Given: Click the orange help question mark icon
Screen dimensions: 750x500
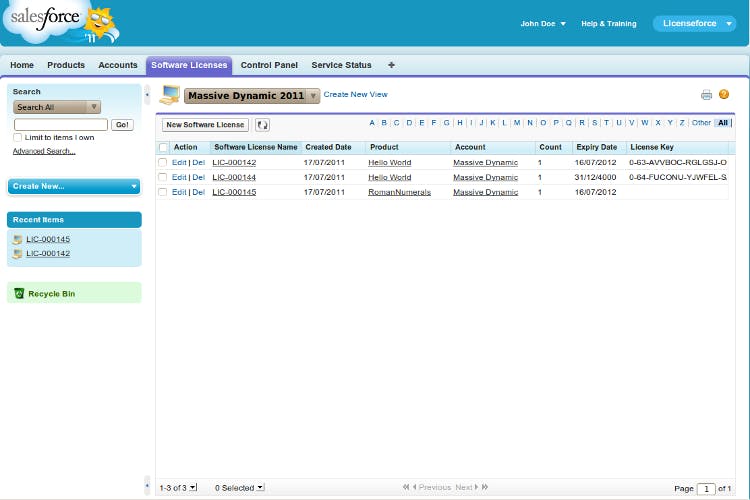Looking at the screenshot, I should (724, 94).
